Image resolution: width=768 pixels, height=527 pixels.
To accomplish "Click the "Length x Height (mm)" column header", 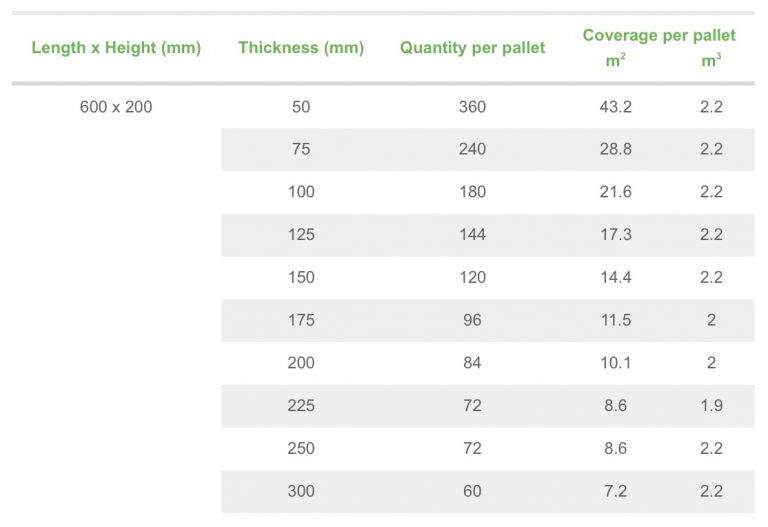I will point(116,48).
